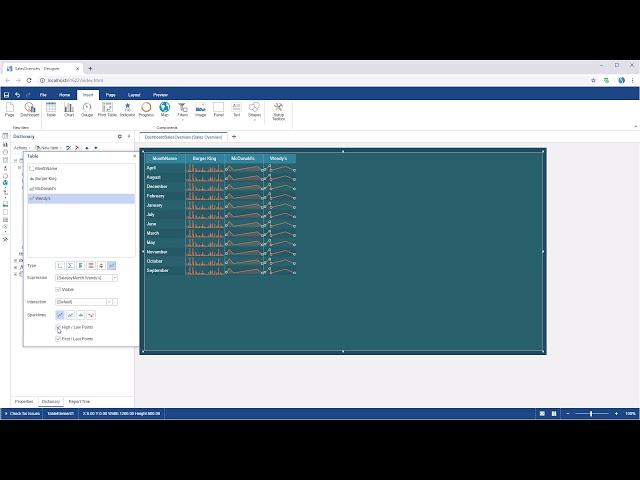Switch to the Layout ribbon tab
Screen dimensions: 640x480
coord(134,95)
